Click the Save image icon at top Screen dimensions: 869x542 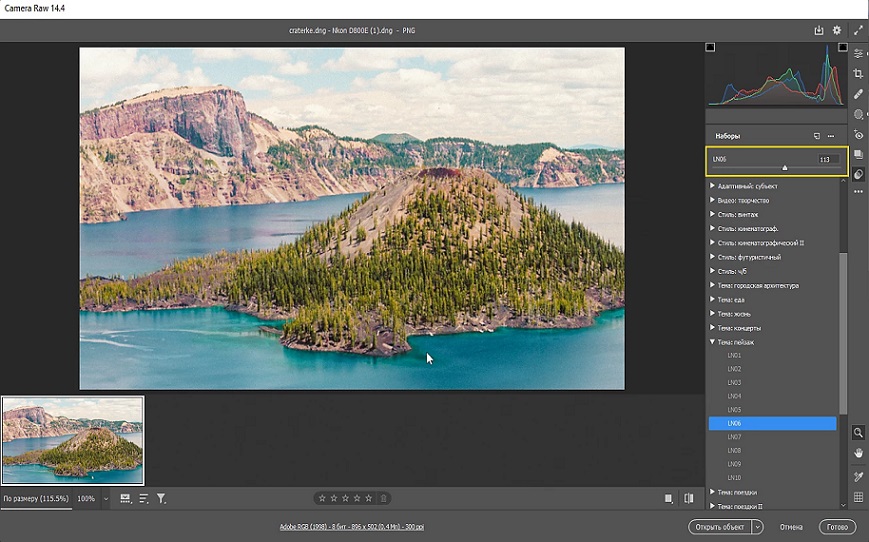click(x=819, y=30)
